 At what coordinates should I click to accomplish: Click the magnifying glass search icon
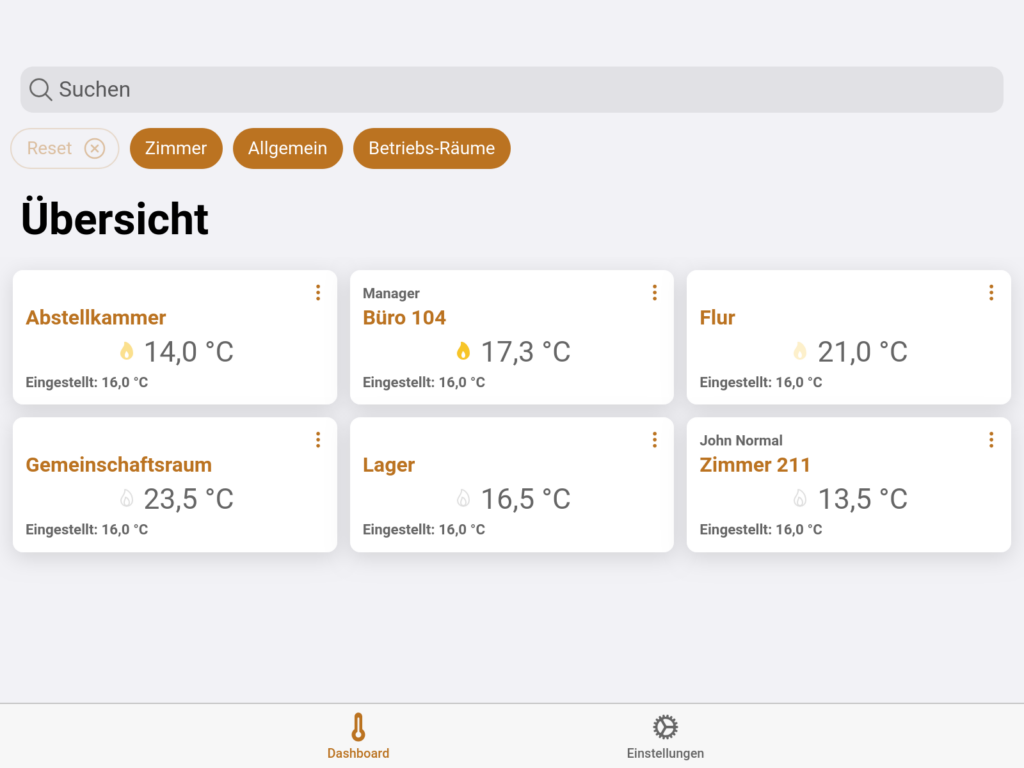40,90
